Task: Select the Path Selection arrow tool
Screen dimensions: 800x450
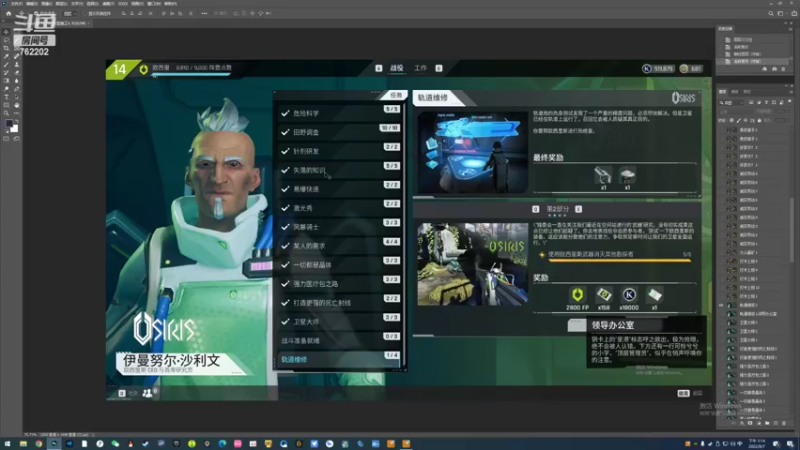Action: (16, 97)
